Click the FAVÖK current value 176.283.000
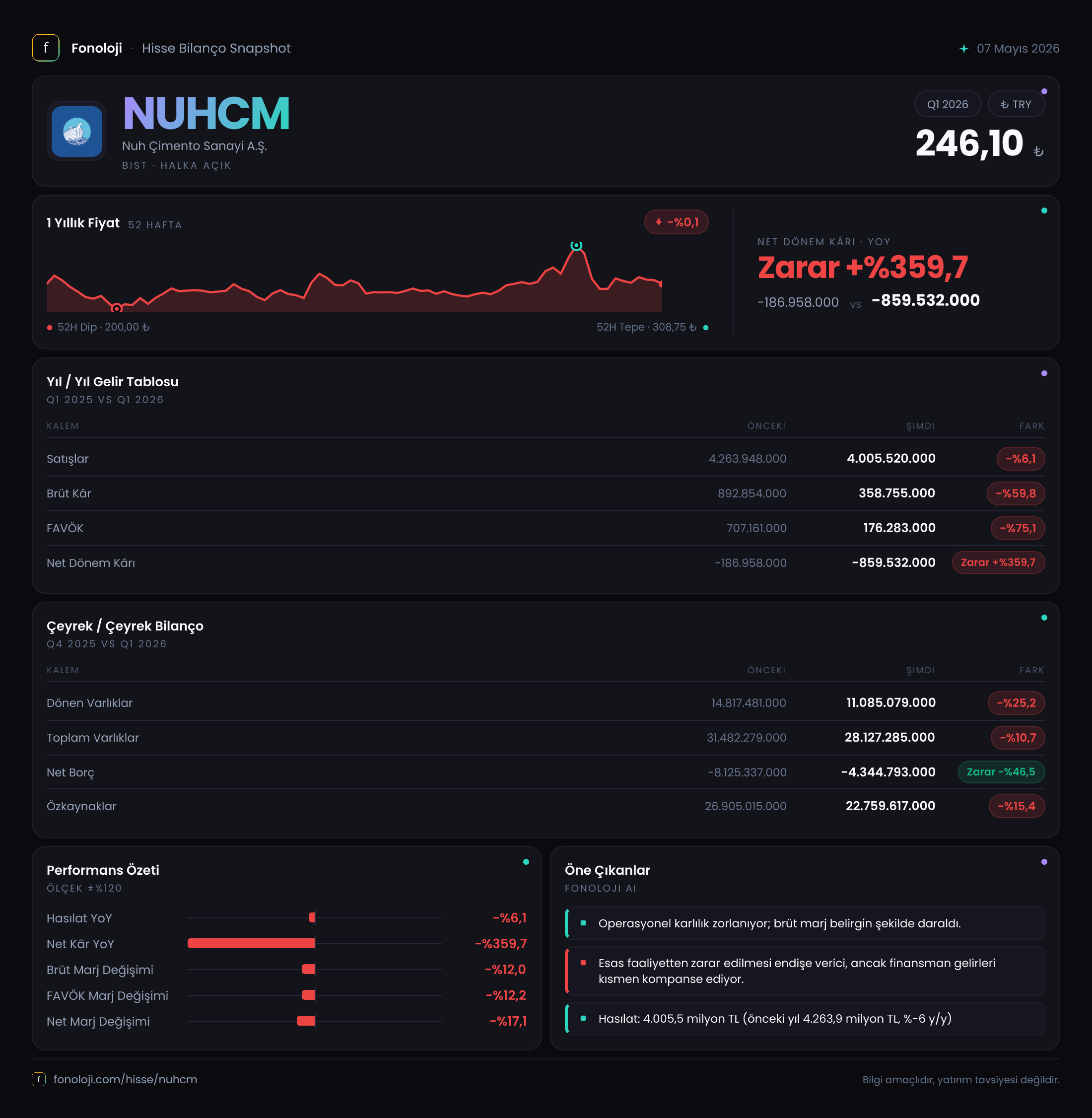This screenshot has width=1092, height=1118. pyautogui.click(x=899, y=528)
